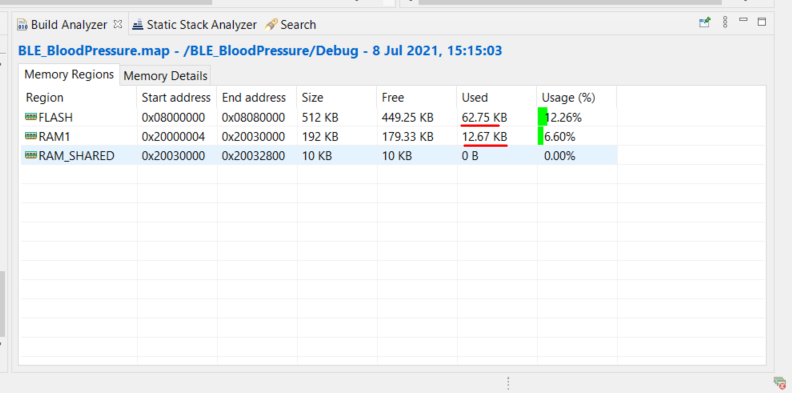Click the 0.00% usage cell

pyautogui.click(x=559, y=156)
